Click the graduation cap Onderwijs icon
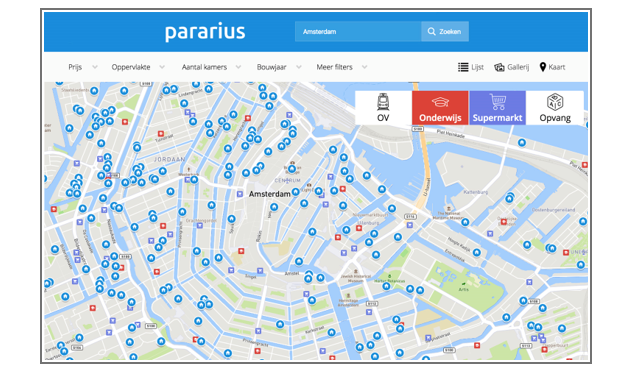This screenshot has height=381, width=635. [440, 102]
